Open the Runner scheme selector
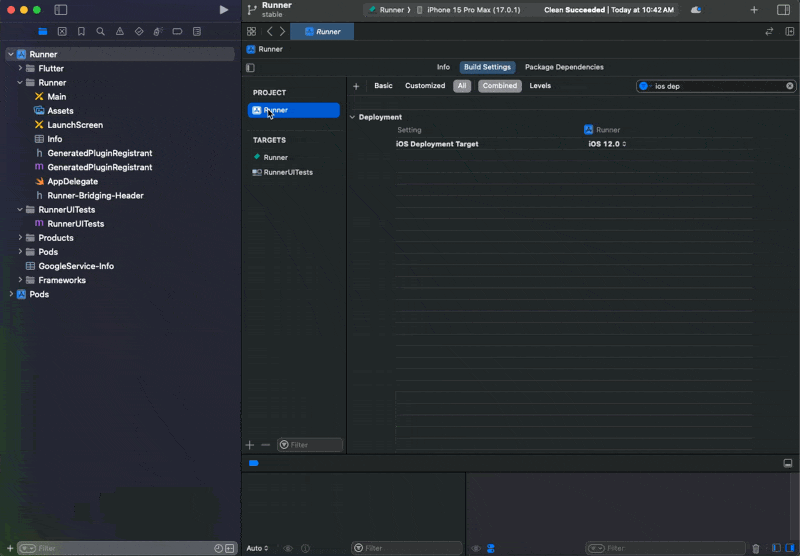Image resolution: width=800 pixels, height=556 pixels. click(390, 10)
